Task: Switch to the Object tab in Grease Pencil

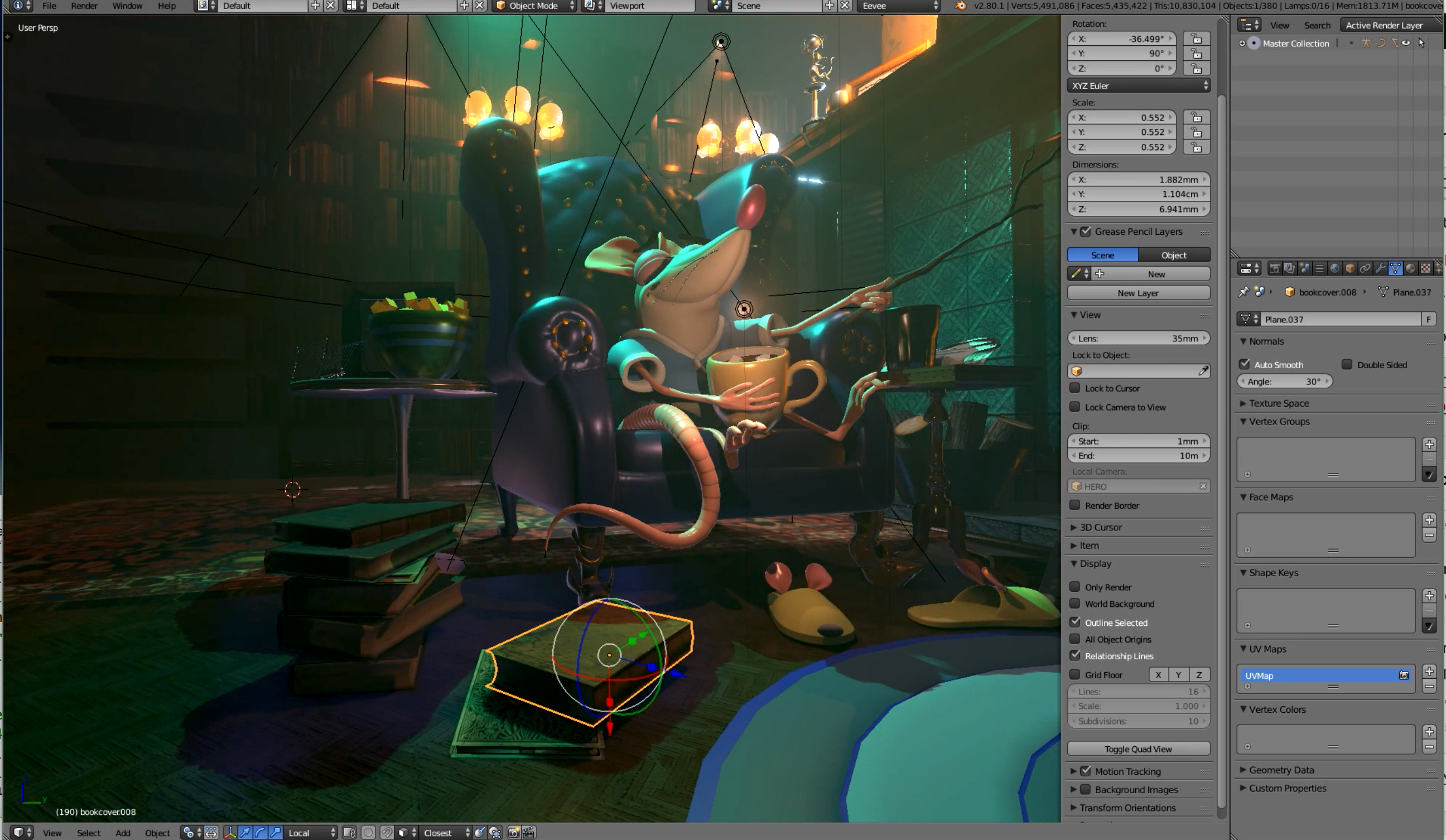Action: (1173, 254)
